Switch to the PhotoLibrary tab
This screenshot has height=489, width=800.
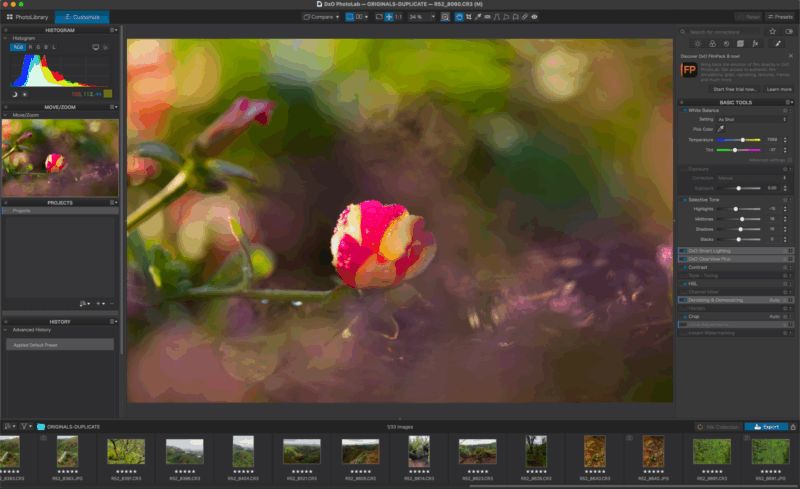tap(27, 17)
